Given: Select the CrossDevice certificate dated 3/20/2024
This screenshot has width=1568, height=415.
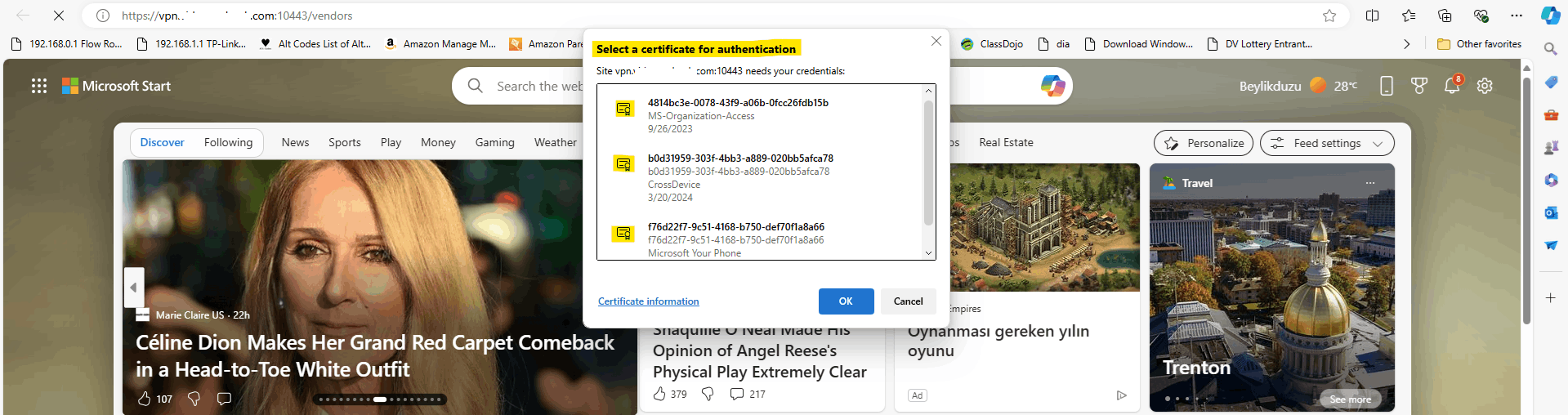Looking at the screenshot, I should pos(760,177).
